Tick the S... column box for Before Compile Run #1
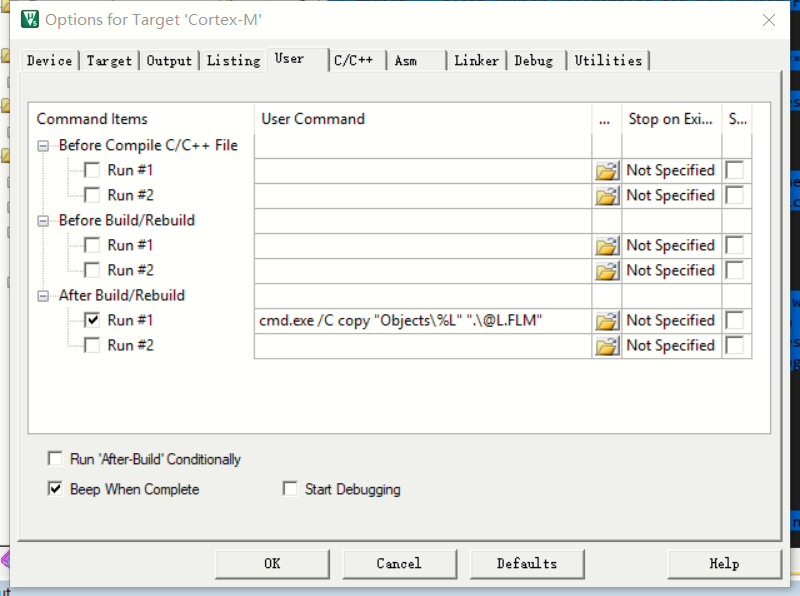 [x=735, y=170]
